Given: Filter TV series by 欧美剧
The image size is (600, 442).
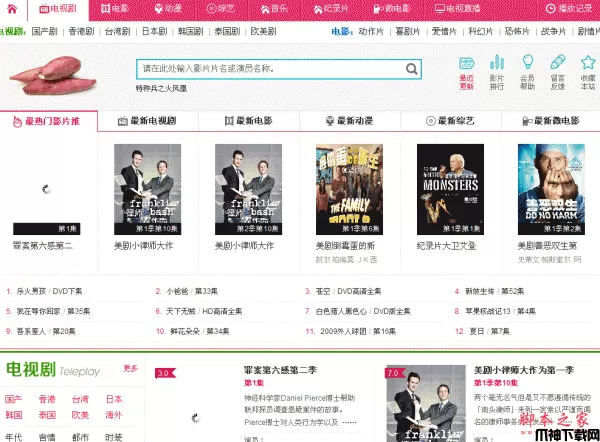Looking at the screenshot, I should [x=263, y=31].
